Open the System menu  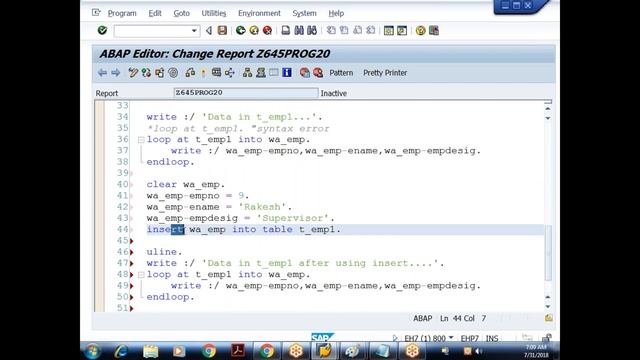304,13
